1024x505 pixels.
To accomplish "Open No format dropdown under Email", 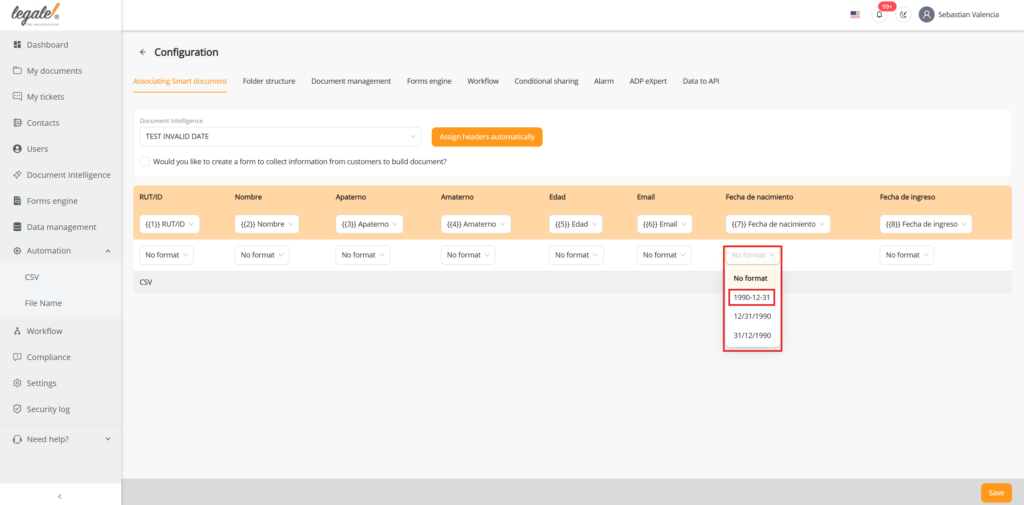I will pyautogui.click(x=665, y=255).
